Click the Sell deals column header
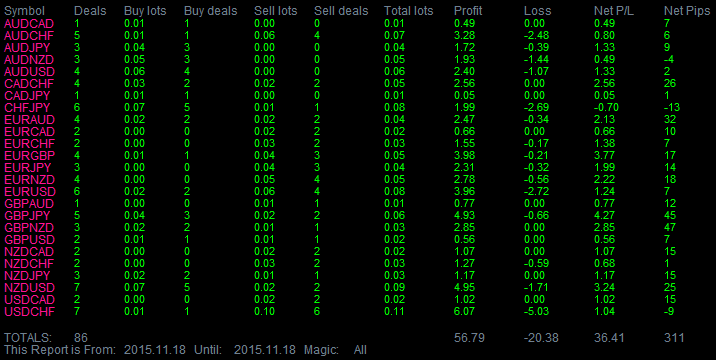This screenshot has height=360, width=716. point(341,11)
